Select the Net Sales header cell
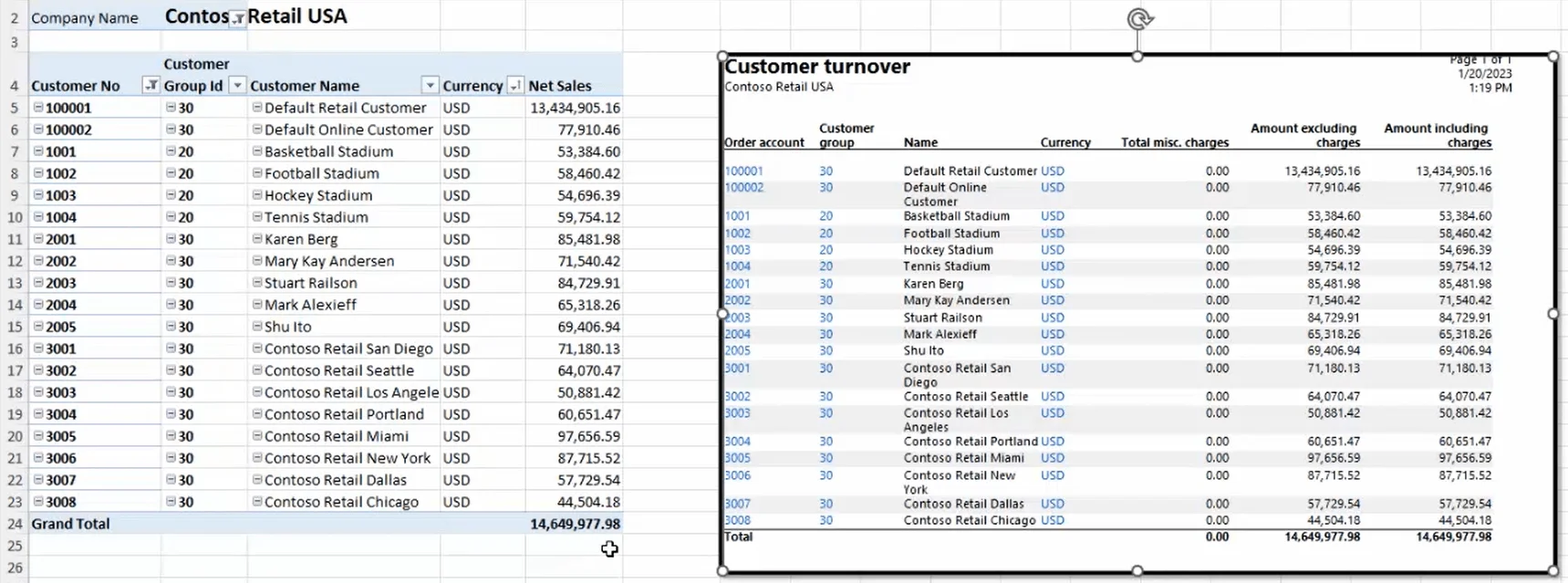This screenshot has width=1568, height=583. 574,86
